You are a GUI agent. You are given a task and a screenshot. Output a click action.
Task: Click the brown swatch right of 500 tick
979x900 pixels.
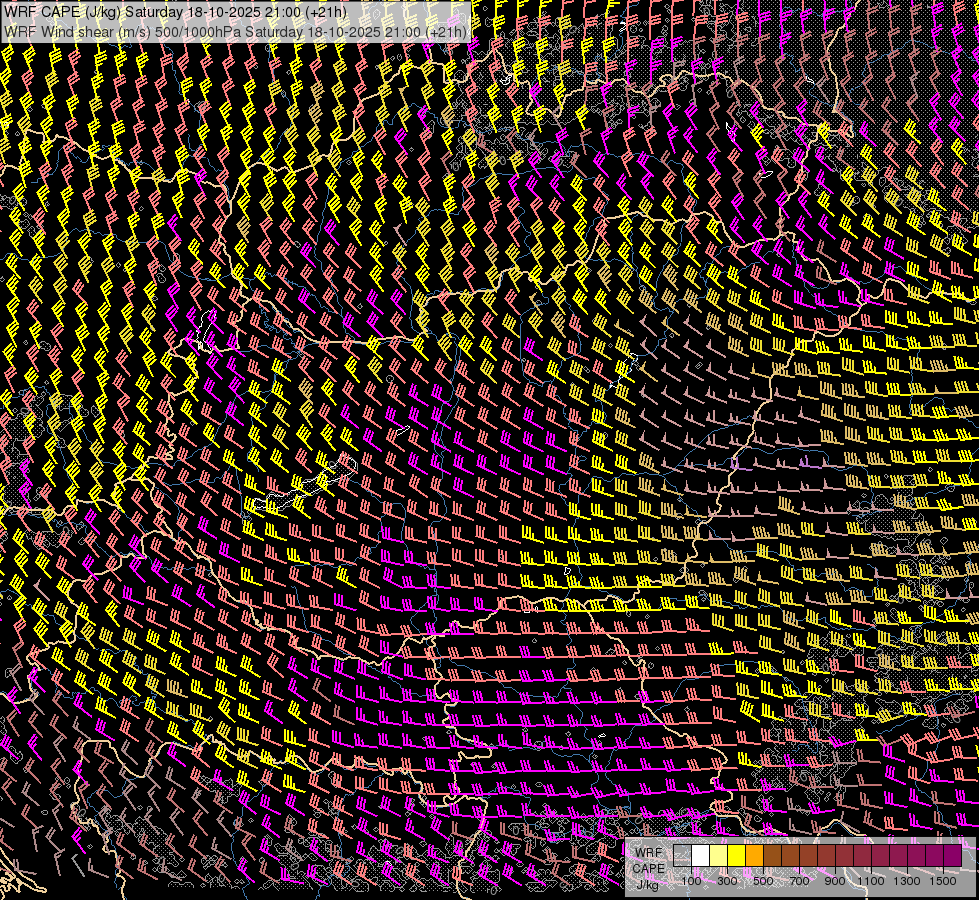(773, 856)
